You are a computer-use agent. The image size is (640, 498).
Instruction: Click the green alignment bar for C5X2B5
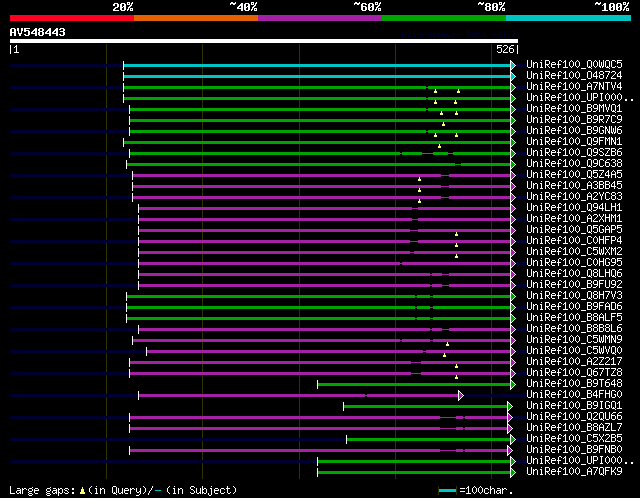click(429, 440)
